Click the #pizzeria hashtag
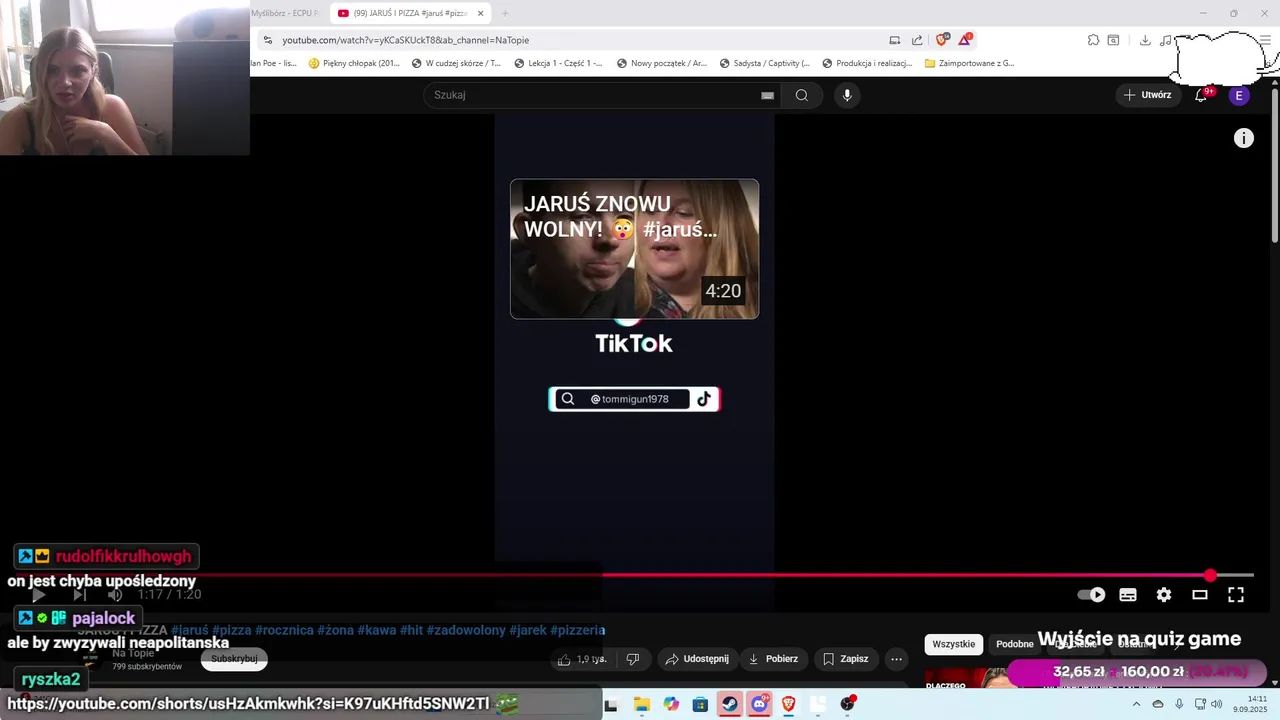 coord(578,630)
